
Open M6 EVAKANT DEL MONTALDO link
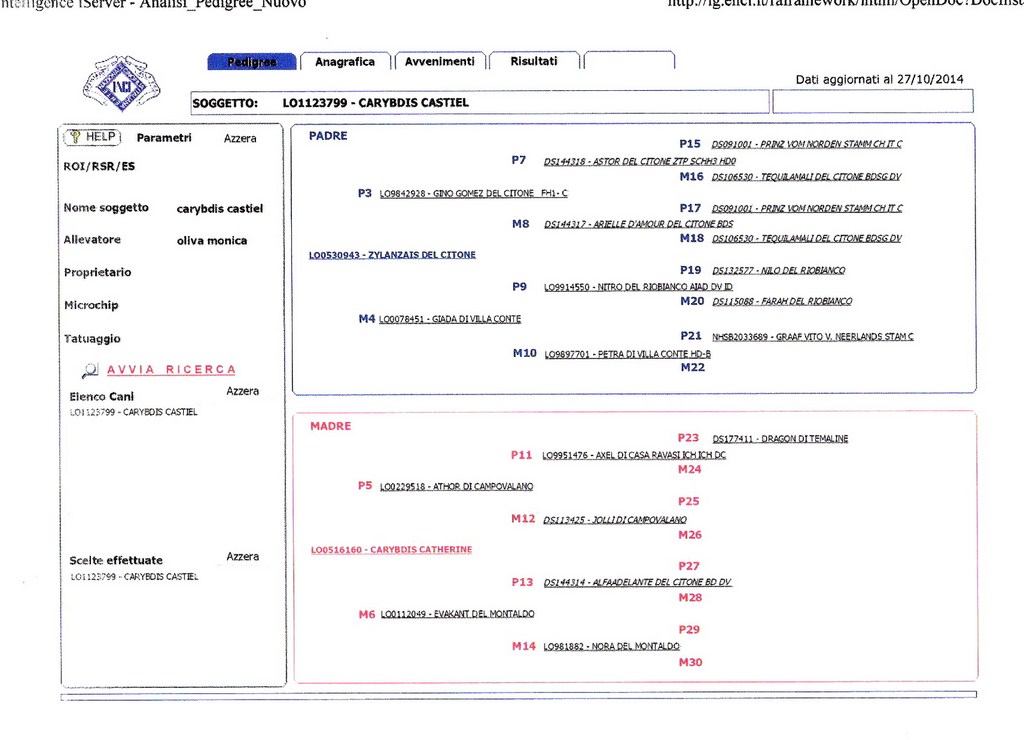457,614
